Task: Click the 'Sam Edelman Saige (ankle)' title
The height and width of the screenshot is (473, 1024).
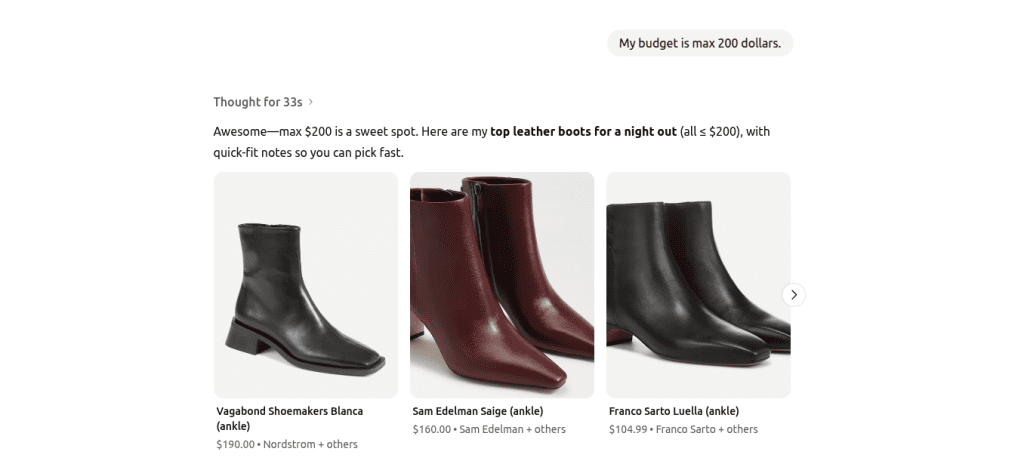Action: pyautogui.click(x=479, y=411)
